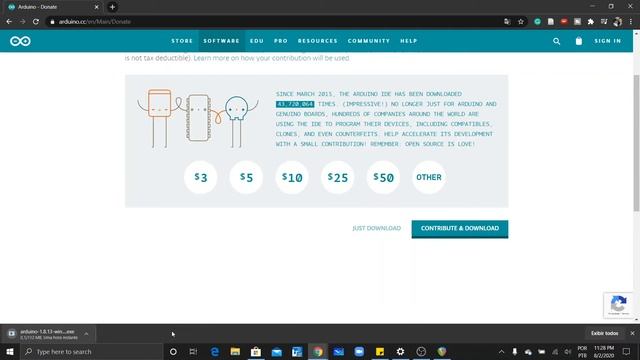Click the Arduino infinity logo
Image resolution: width=640 pixels, height=360 pixels.
click(x=20, y=41)
